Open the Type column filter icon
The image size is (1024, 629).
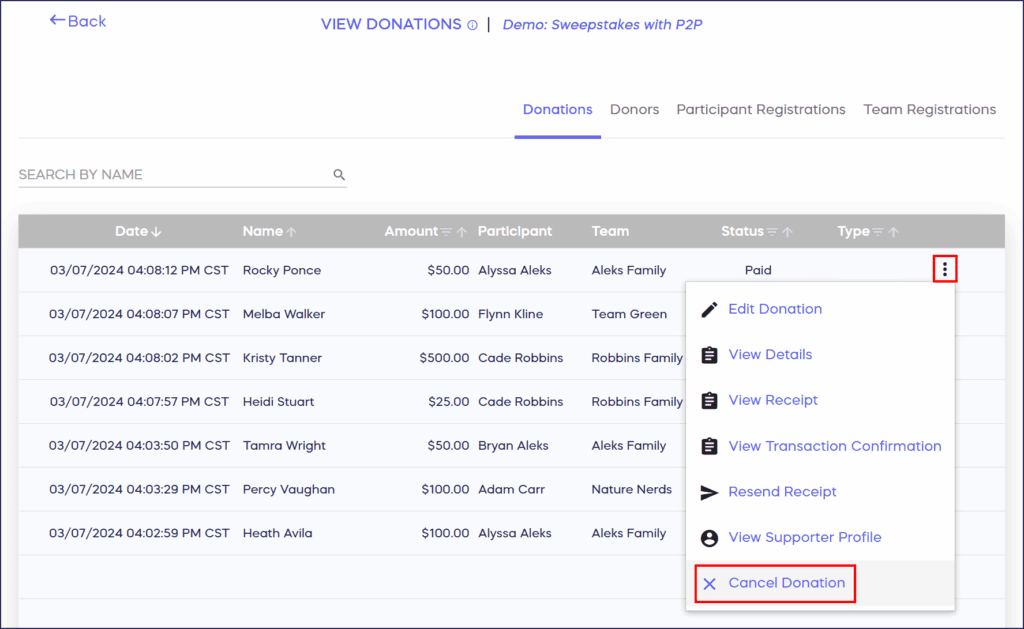[x=878, y=232]
